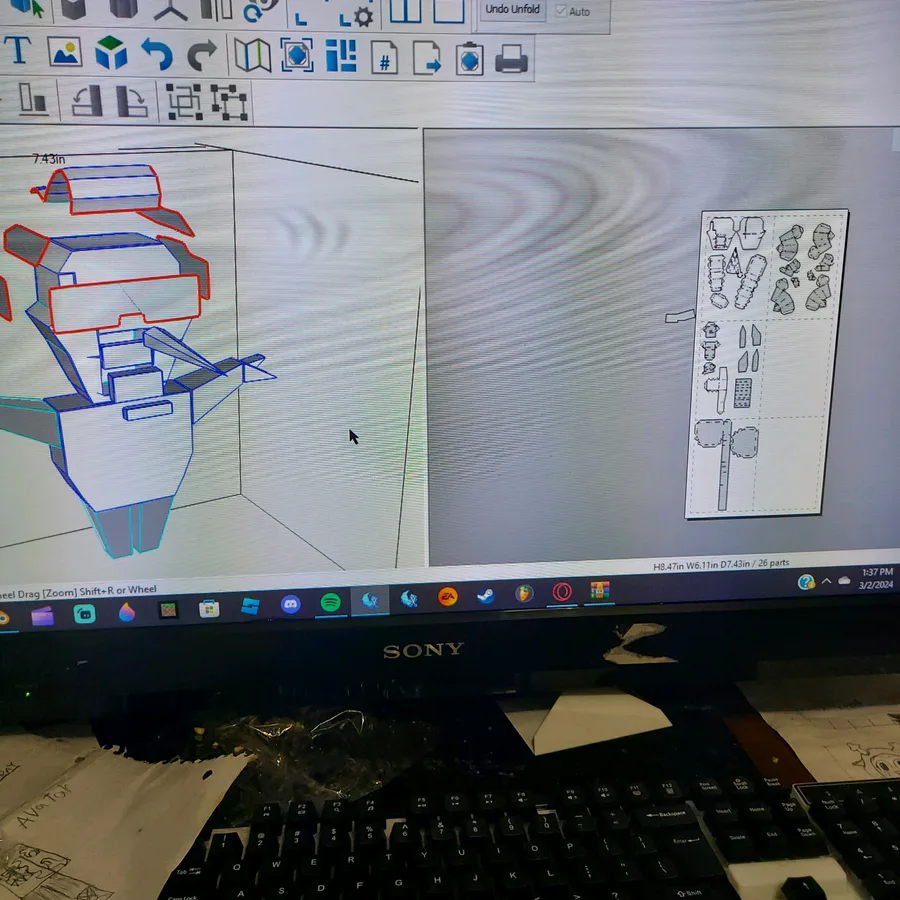Show hidden system tray icons
This screenshot has width=900, height=900.
point(826,581)
